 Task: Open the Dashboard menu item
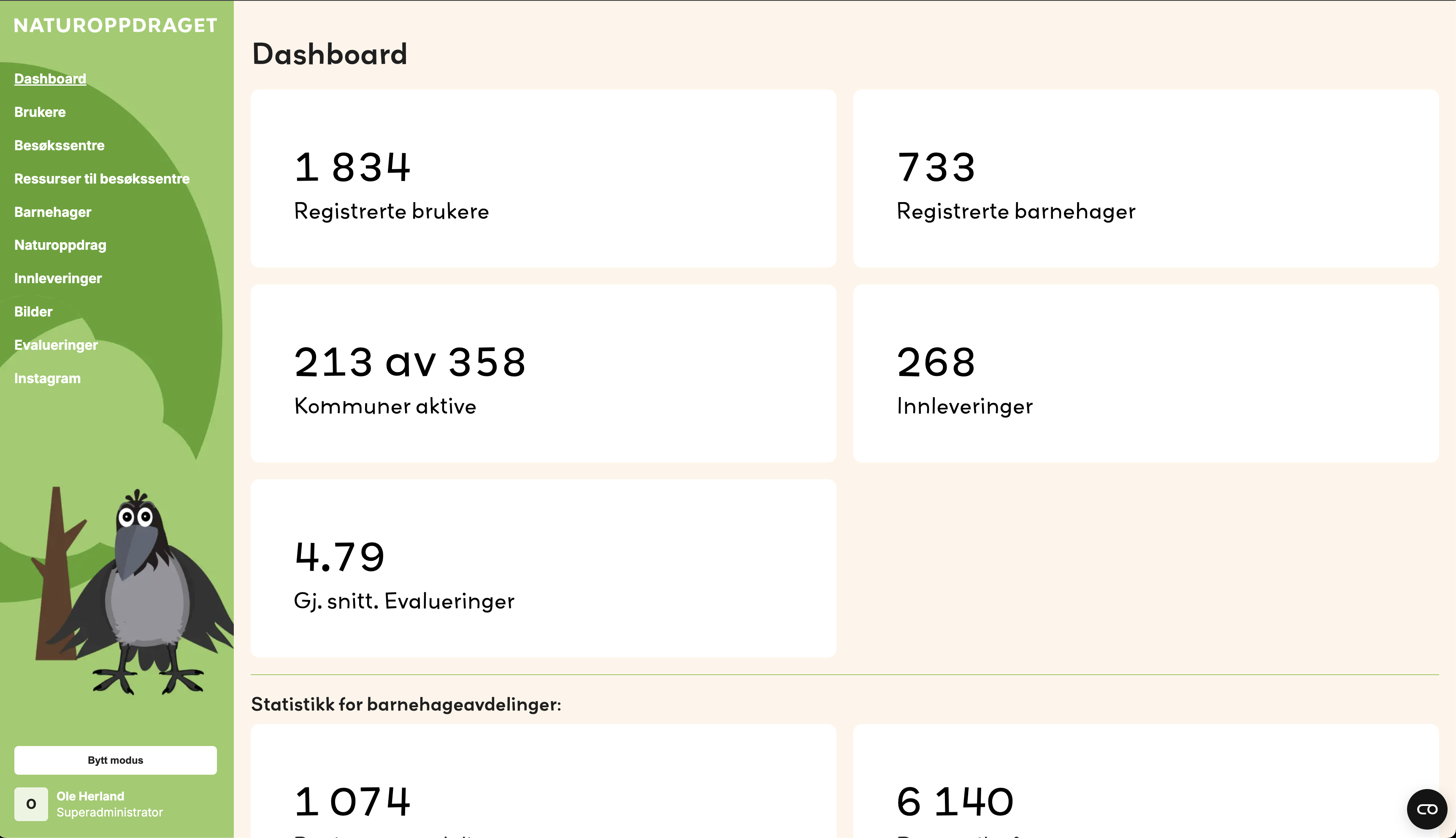coord(50,79)
